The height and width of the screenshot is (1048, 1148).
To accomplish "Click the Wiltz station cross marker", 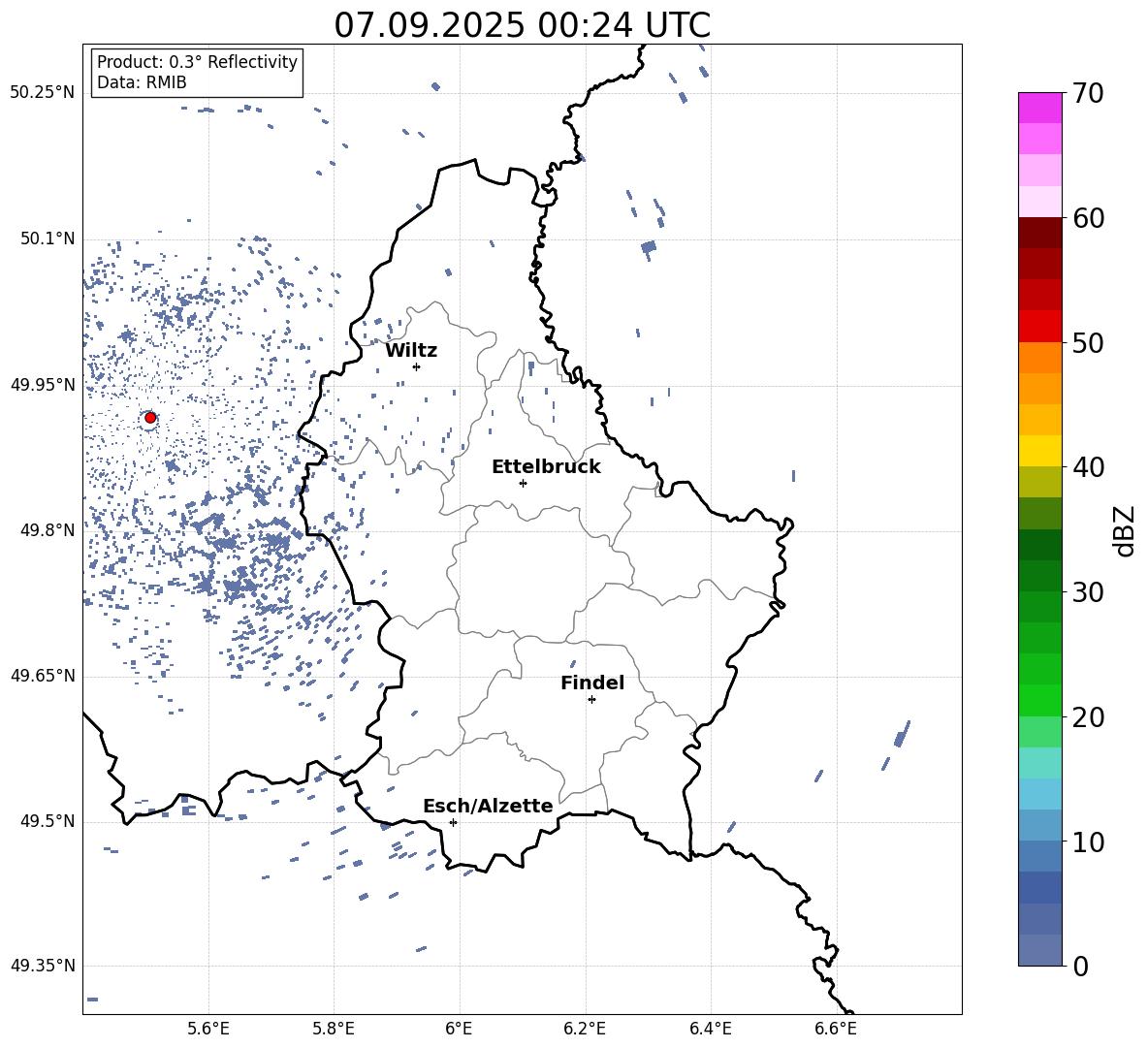I will click(x=417, y=366).
